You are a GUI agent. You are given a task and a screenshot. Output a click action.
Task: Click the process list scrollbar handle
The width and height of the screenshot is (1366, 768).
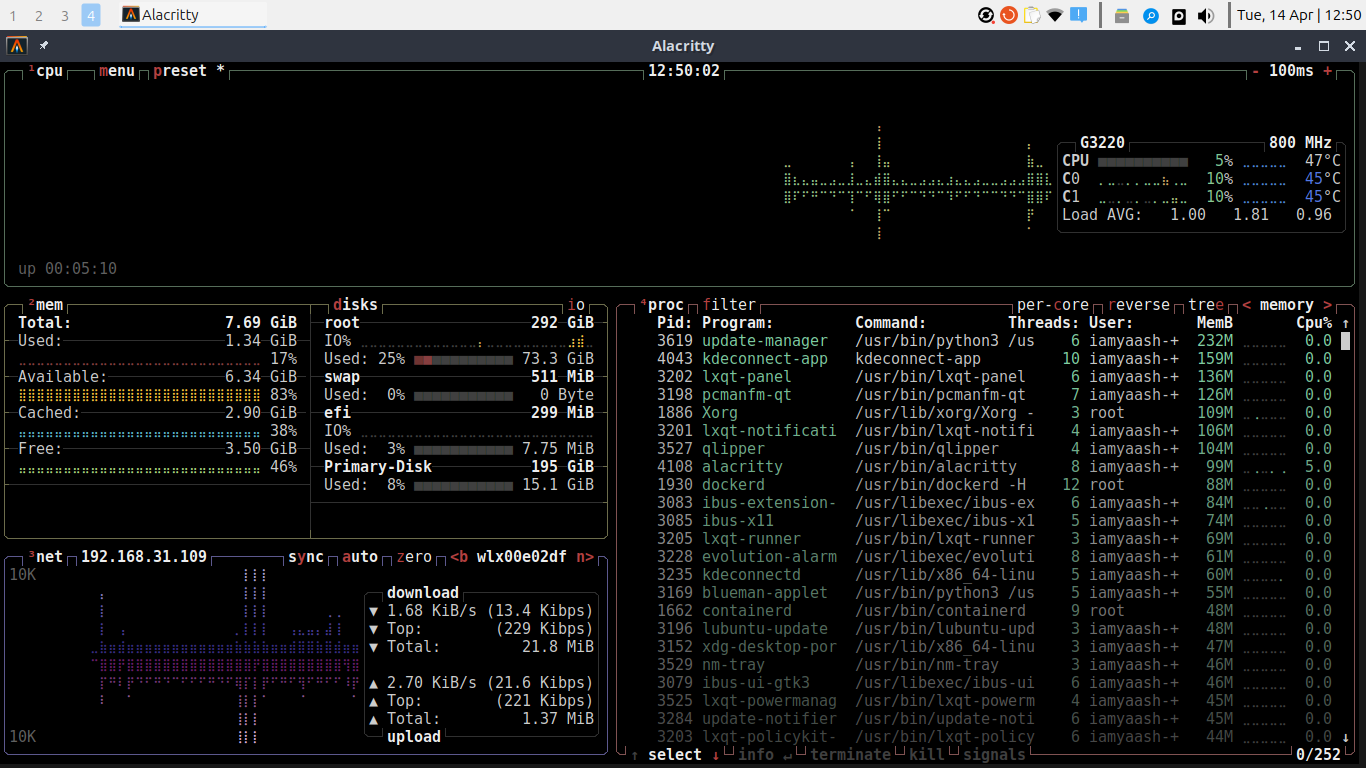pos(1346,341)
